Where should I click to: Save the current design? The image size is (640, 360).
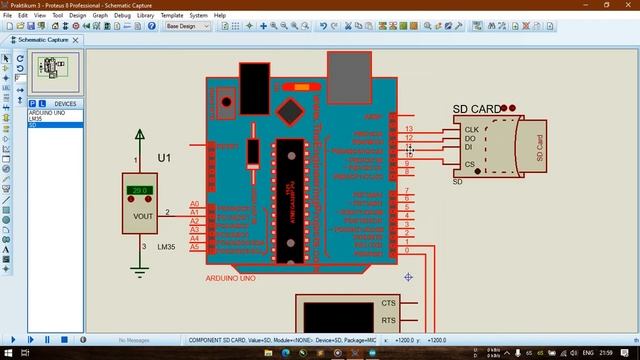click(31, 26)
